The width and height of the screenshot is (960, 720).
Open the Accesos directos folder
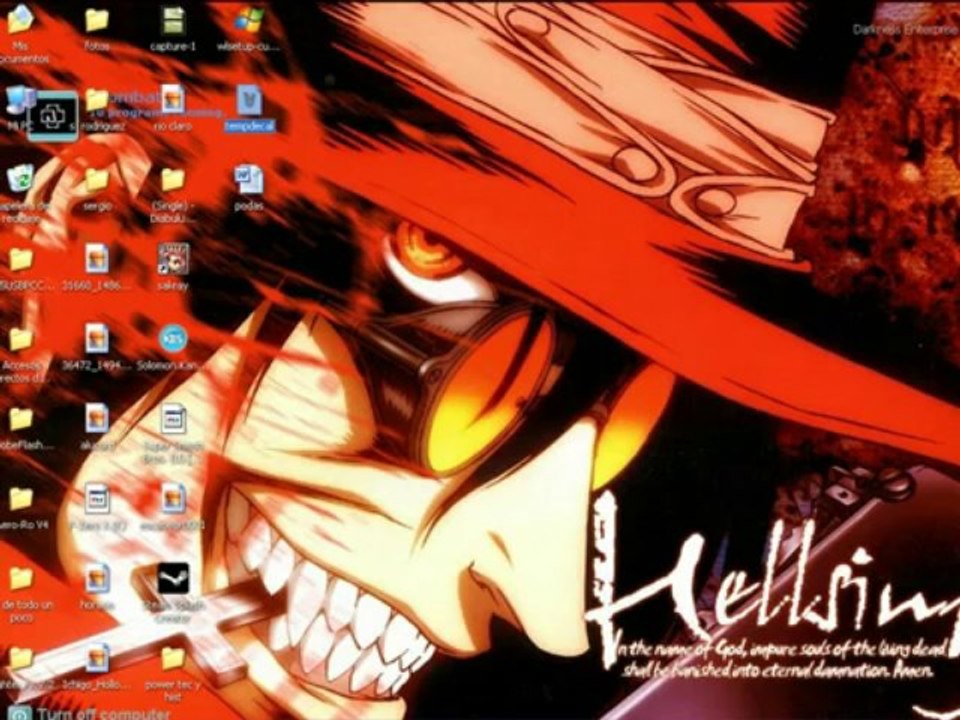click(x=20, y=339)
